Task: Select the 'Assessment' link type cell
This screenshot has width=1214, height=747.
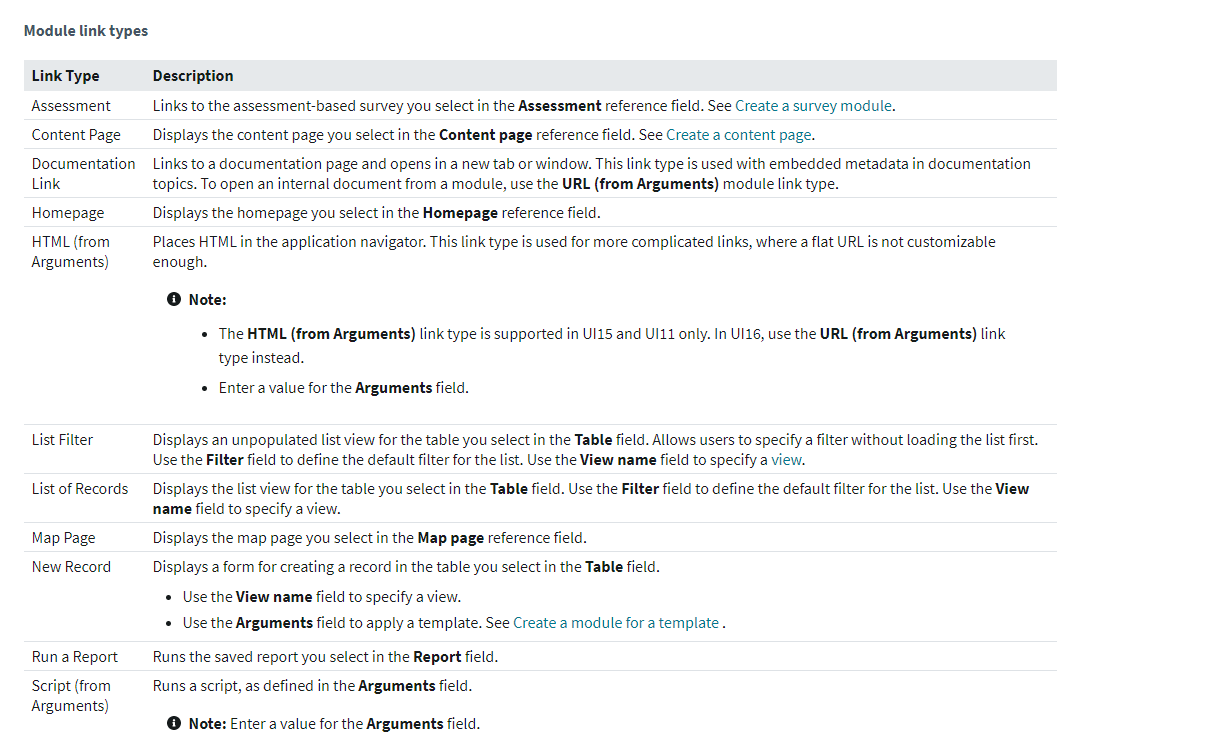Action: 71,106
